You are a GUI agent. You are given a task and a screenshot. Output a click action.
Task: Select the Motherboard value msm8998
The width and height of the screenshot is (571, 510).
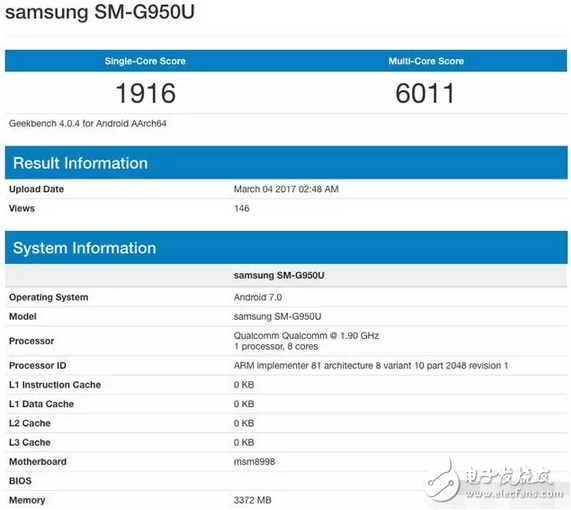coord(255,462)
